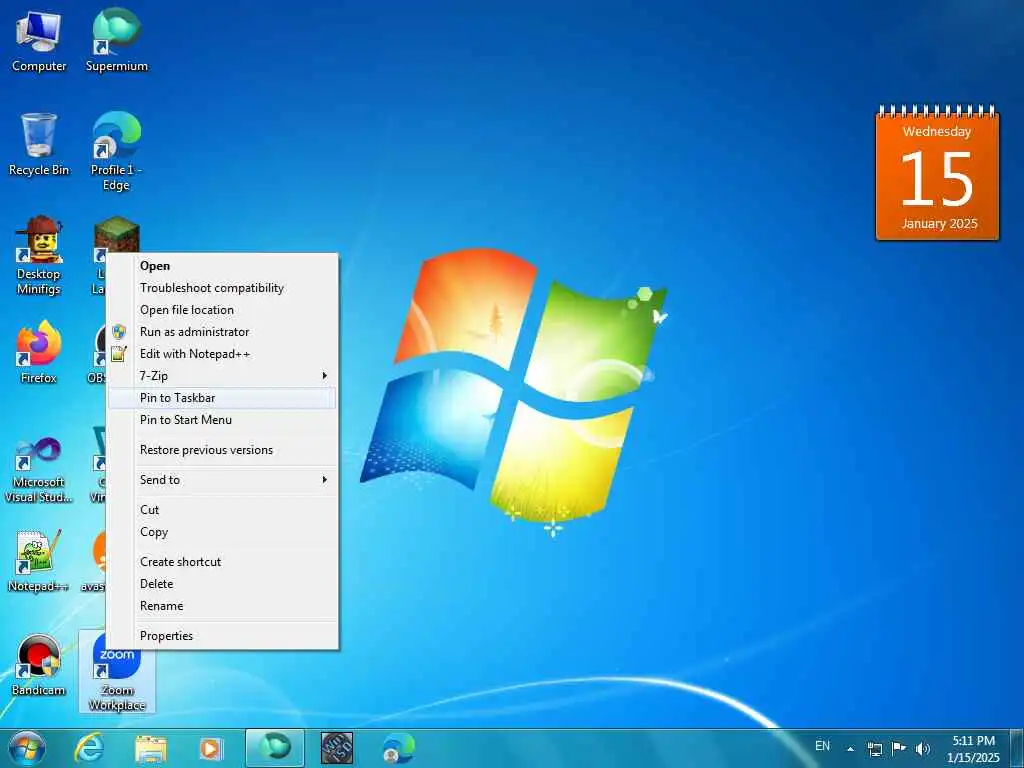Open the volume speaker tray icon
The image size is (1024, 768).
(922, 748)
